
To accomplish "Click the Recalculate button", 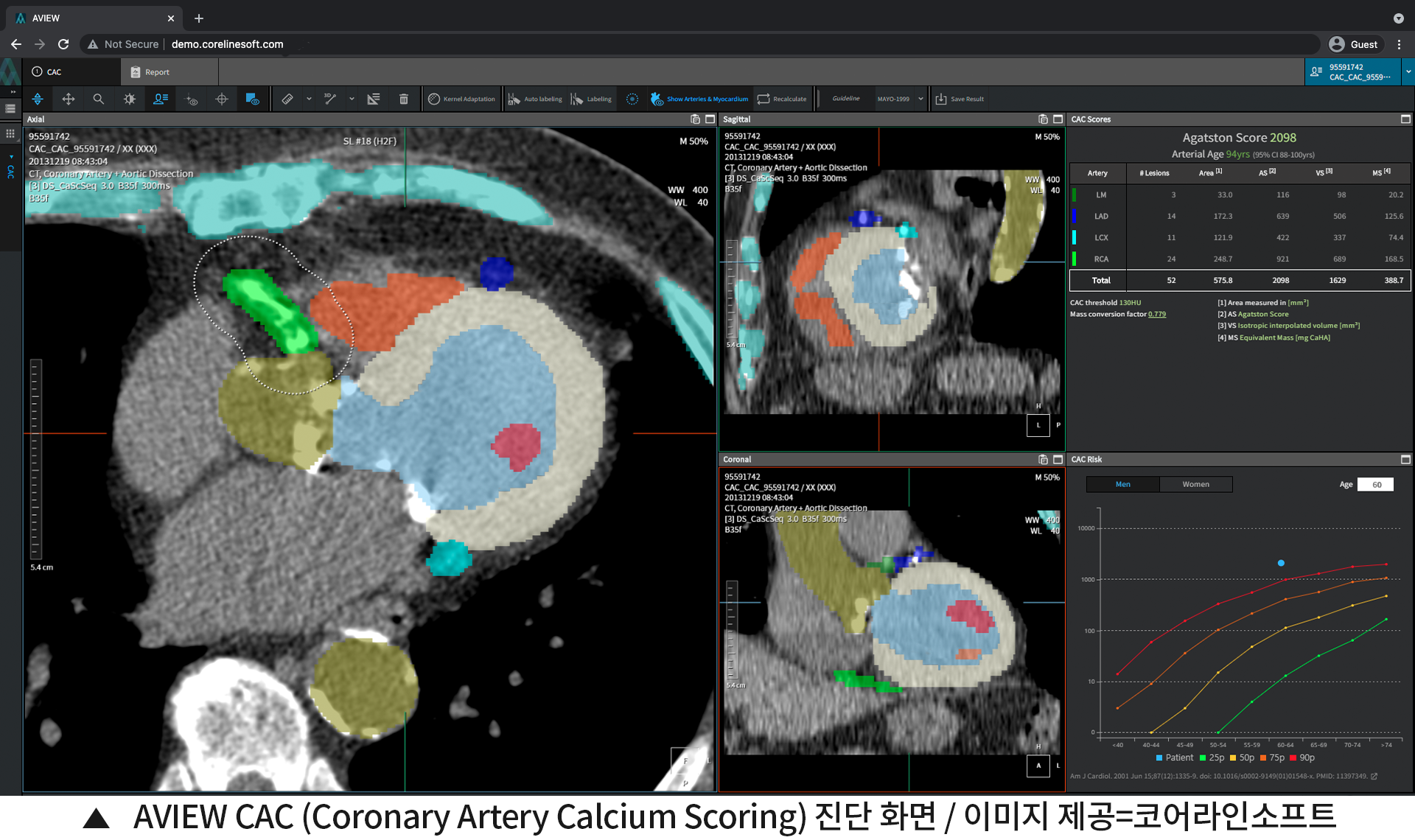I will (x=782, y=99).
